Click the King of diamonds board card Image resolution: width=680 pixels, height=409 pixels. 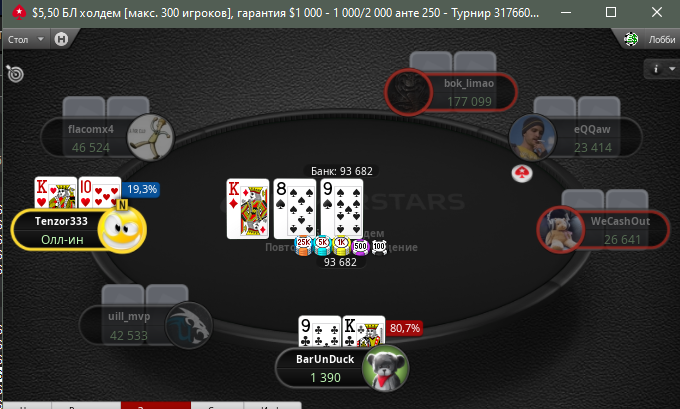248,209
